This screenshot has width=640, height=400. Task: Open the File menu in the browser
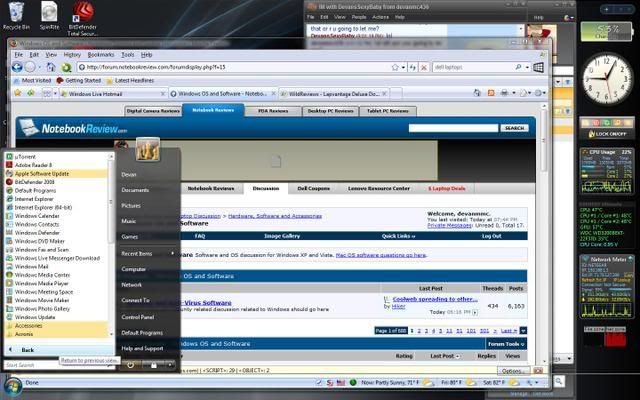(19, 55)
